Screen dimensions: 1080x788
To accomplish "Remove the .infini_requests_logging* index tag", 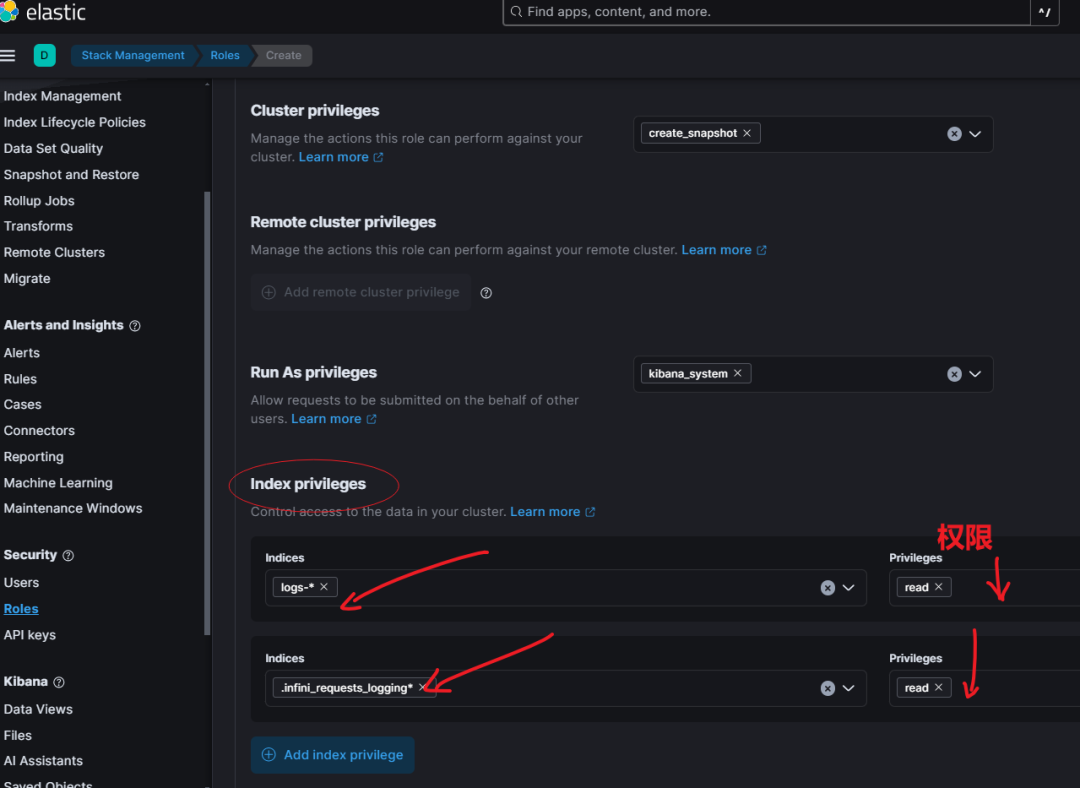I will tap(422, 687).
